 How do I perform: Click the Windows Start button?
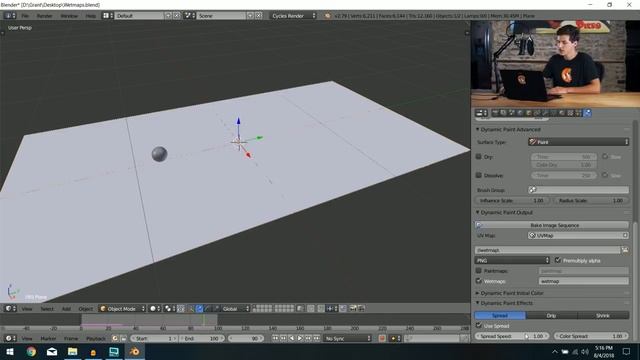[x=10, y=351]
